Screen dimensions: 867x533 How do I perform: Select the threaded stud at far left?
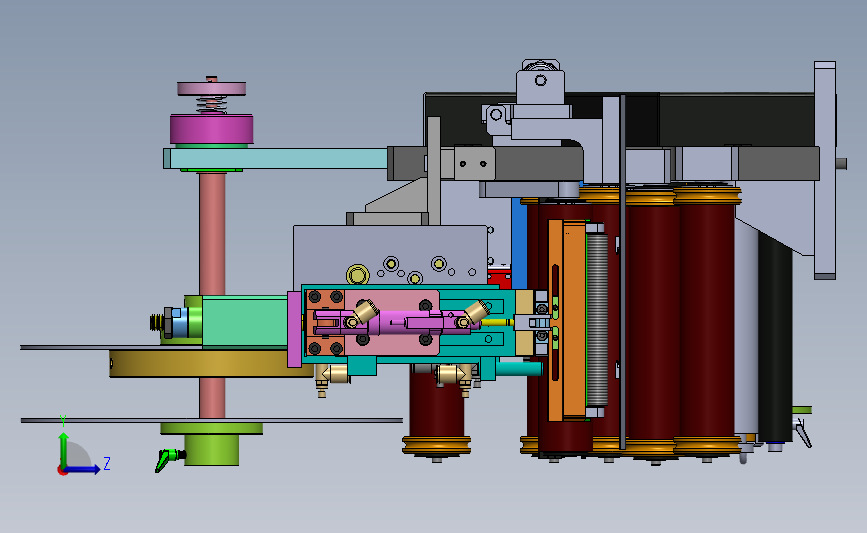[x=157, y=322]
